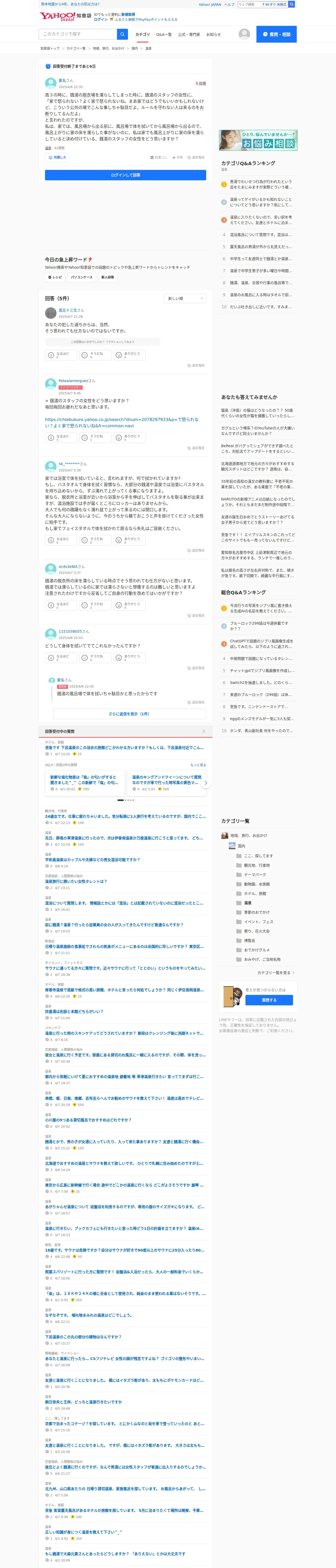The image size is (336, 1568).
Task: Select the Q&A一覧 tab
Action: click(164, 35)
